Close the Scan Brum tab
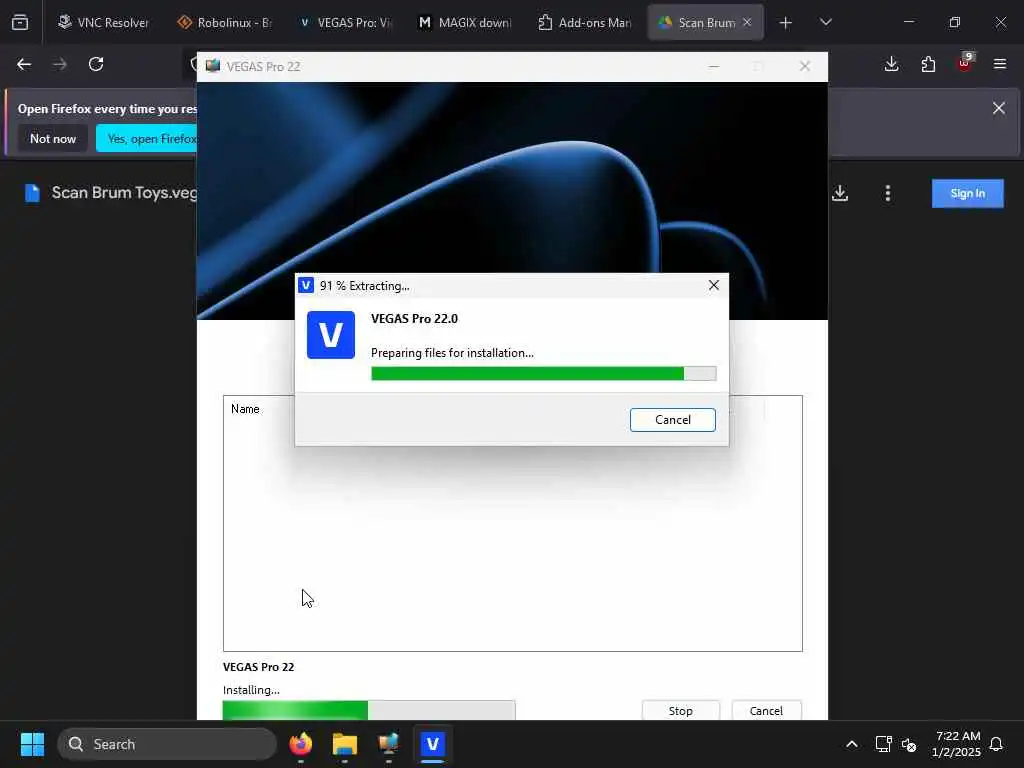 tap(747, 22)
